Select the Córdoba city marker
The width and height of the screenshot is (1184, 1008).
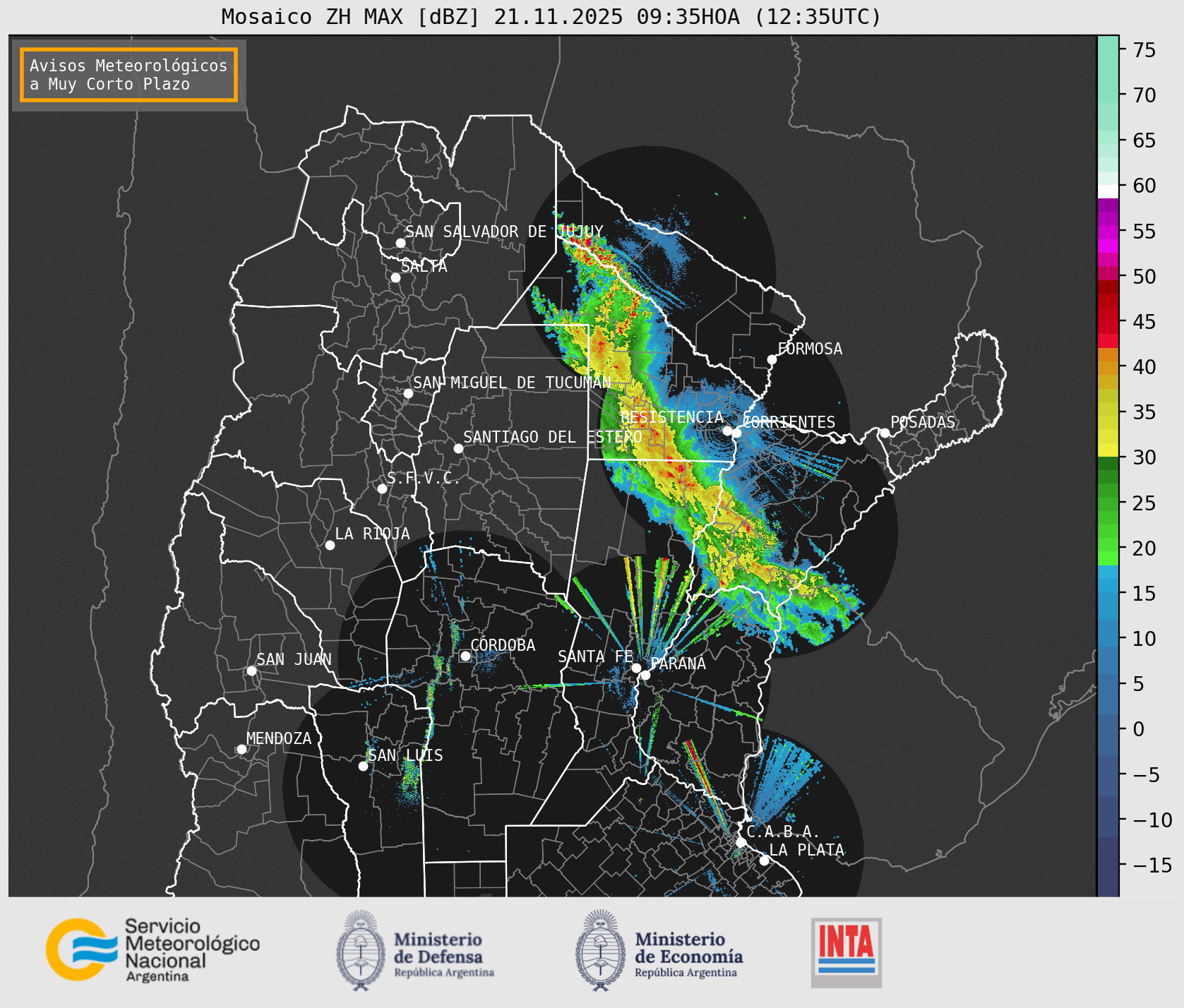click(x=465, y=656)
